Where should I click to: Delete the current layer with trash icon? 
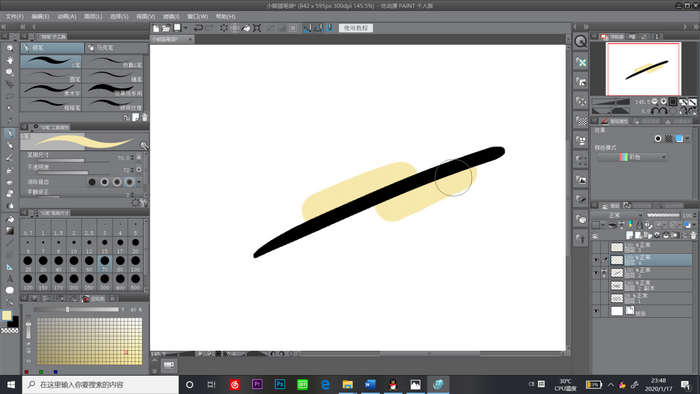(693, 235)
